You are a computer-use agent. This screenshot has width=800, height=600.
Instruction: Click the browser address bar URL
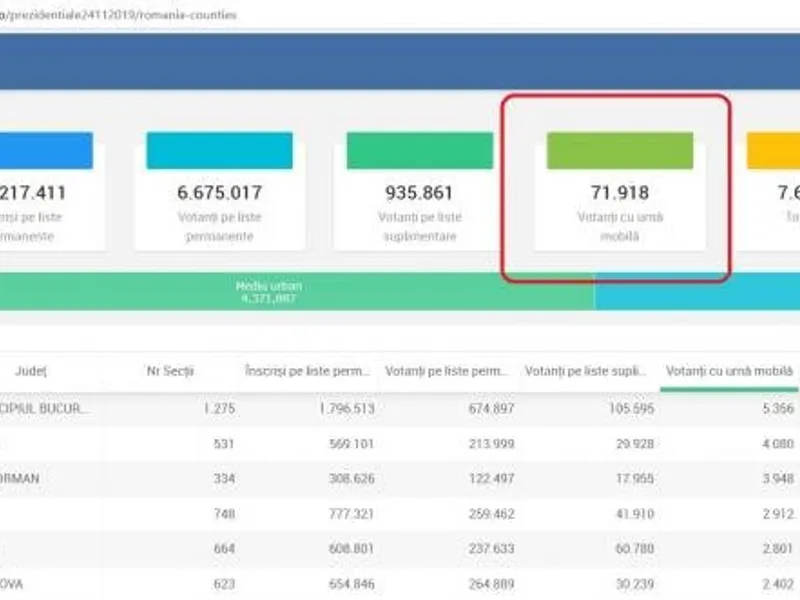tap(120, 15)
